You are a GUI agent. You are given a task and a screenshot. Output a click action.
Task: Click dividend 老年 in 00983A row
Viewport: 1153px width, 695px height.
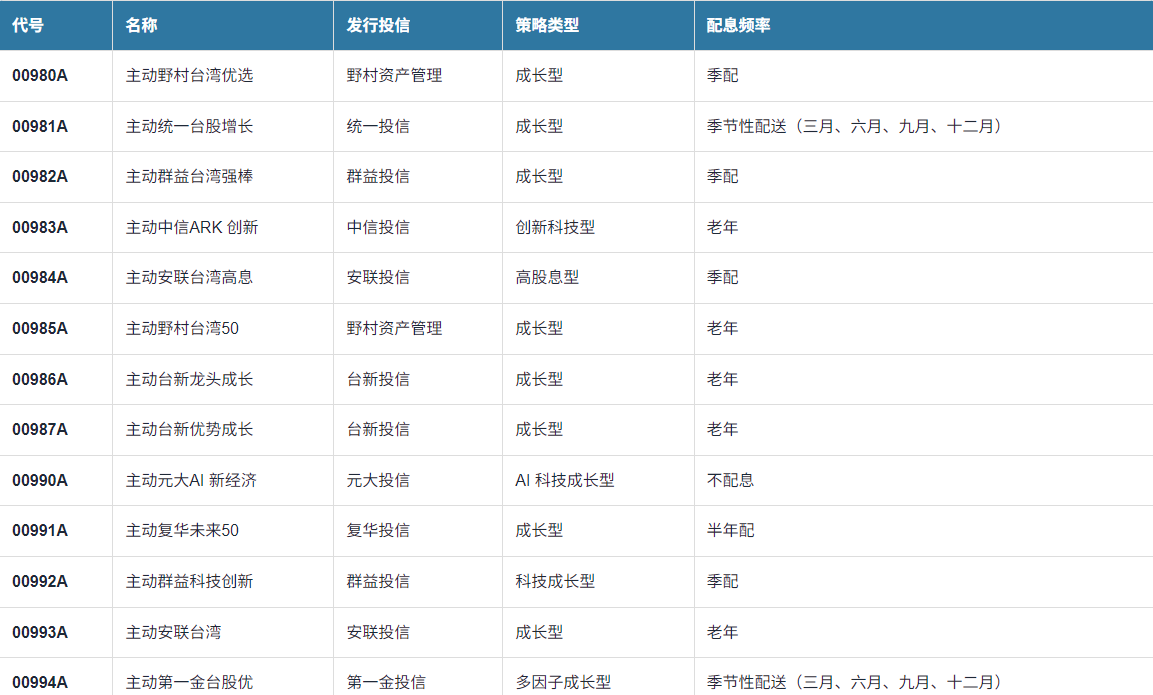tap(722, 227)
